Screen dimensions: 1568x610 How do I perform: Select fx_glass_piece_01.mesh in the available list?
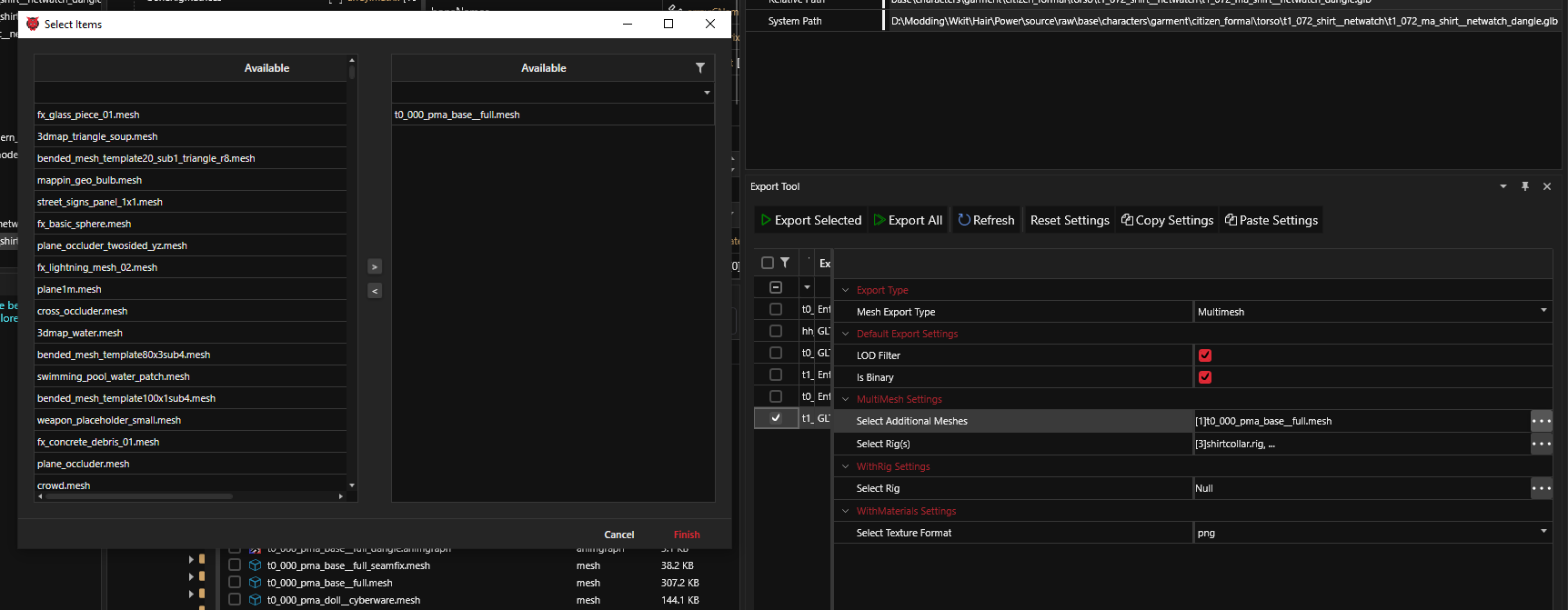click(x=88, y=115)
